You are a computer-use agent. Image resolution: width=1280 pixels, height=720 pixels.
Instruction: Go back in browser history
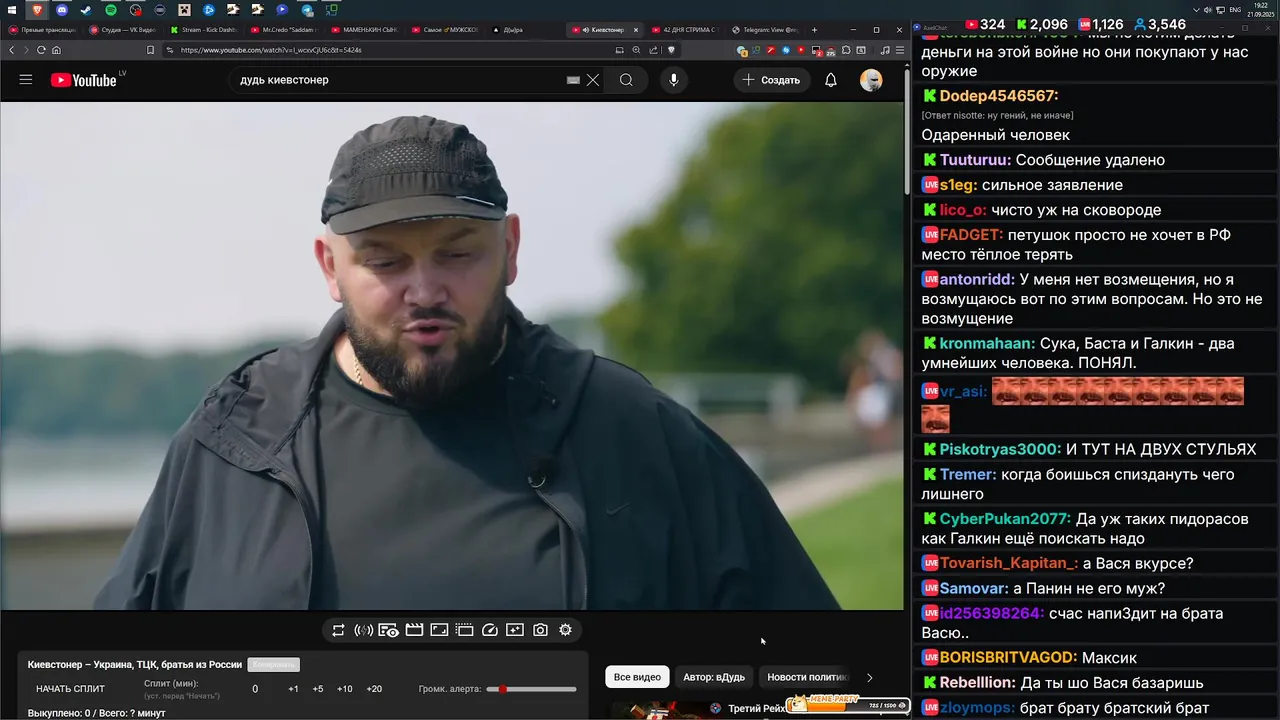pos(12,50)
